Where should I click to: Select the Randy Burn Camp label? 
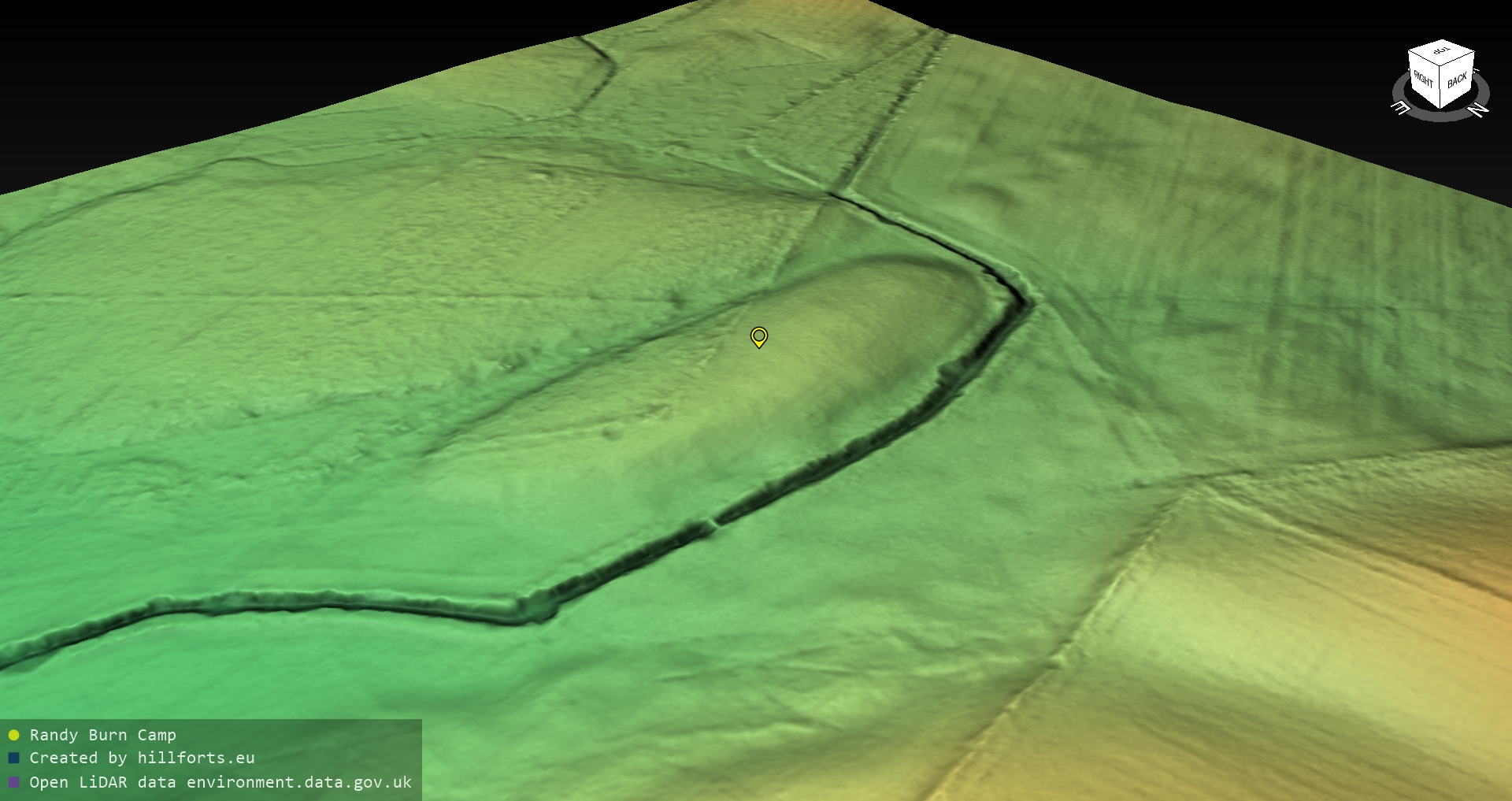(102, 735)
